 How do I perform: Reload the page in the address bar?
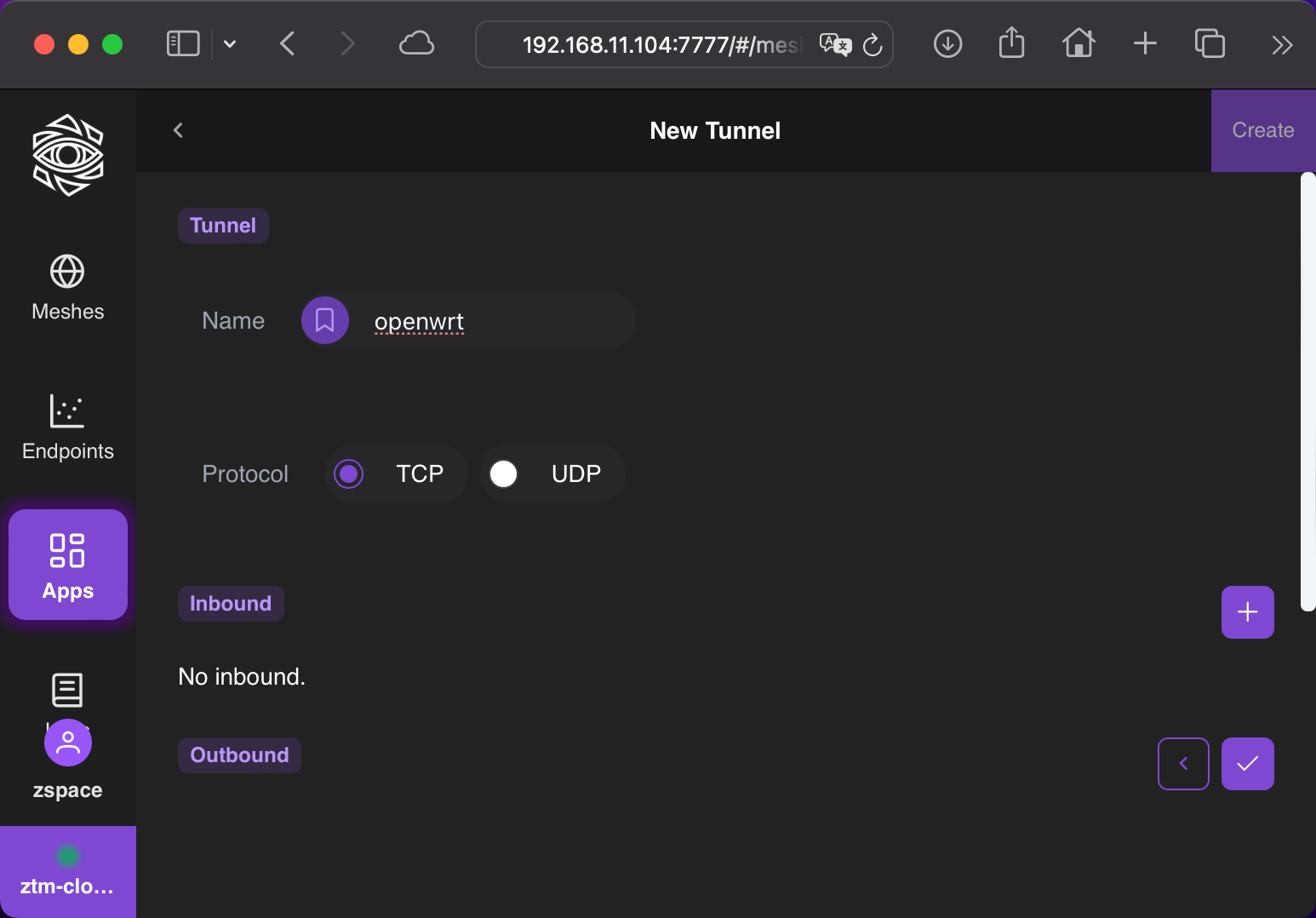tap(873, 45)
